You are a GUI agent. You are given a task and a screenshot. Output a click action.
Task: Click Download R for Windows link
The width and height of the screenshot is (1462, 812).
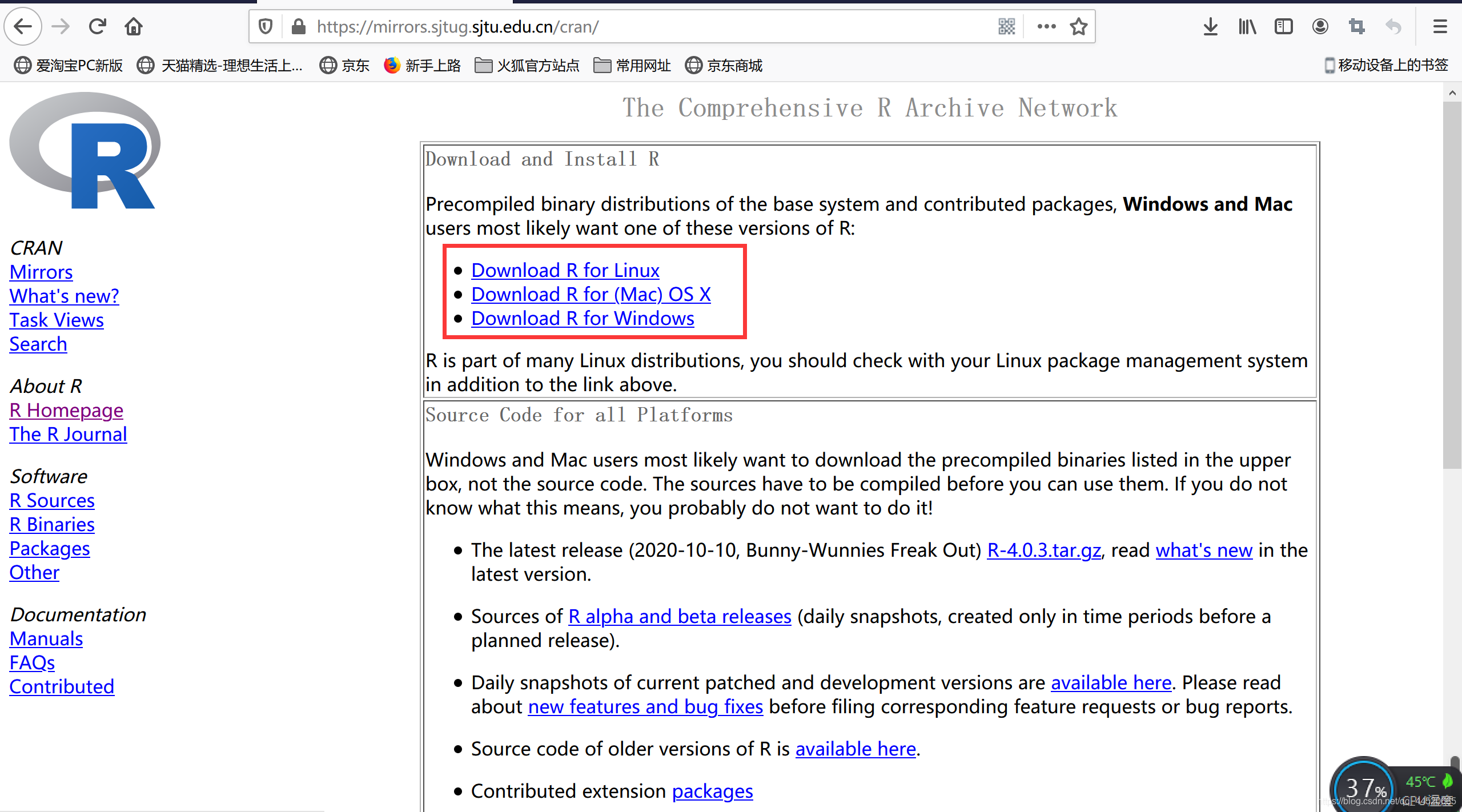tap(583, 318)
